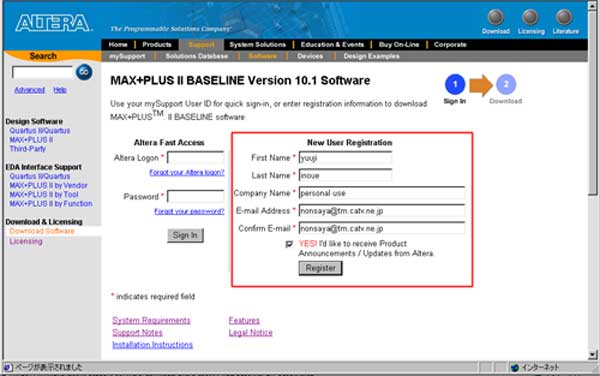
Task: Select the Software submenu tab
Action: [262, 56]
